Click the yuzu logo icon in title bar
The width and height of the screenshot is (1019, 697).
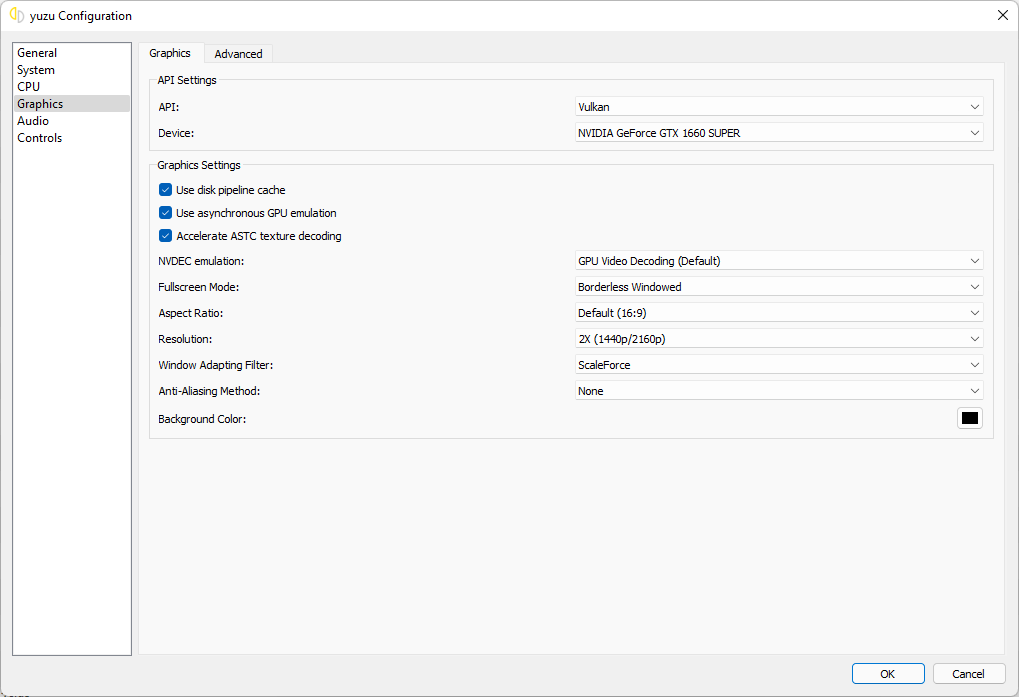click(x=16, y=15)
